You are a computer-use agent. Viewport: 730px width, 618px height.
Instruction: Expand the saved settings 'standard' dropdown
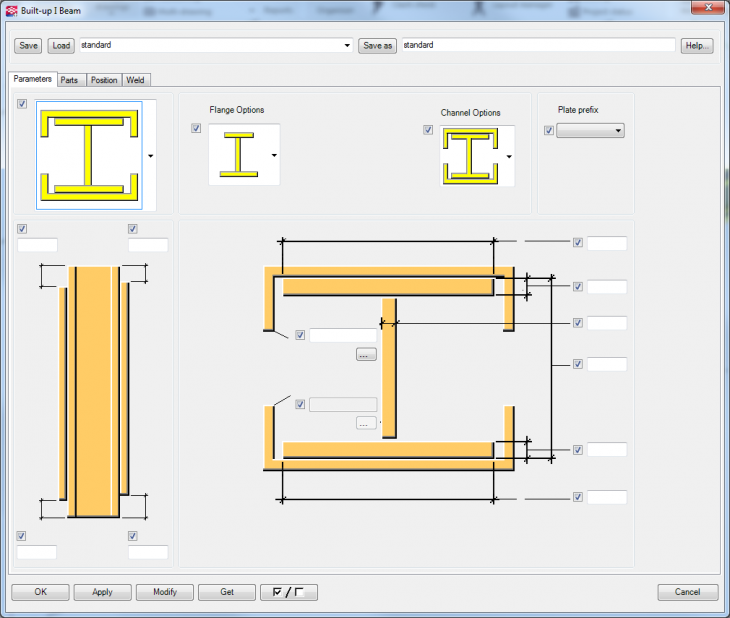point(347,46)
